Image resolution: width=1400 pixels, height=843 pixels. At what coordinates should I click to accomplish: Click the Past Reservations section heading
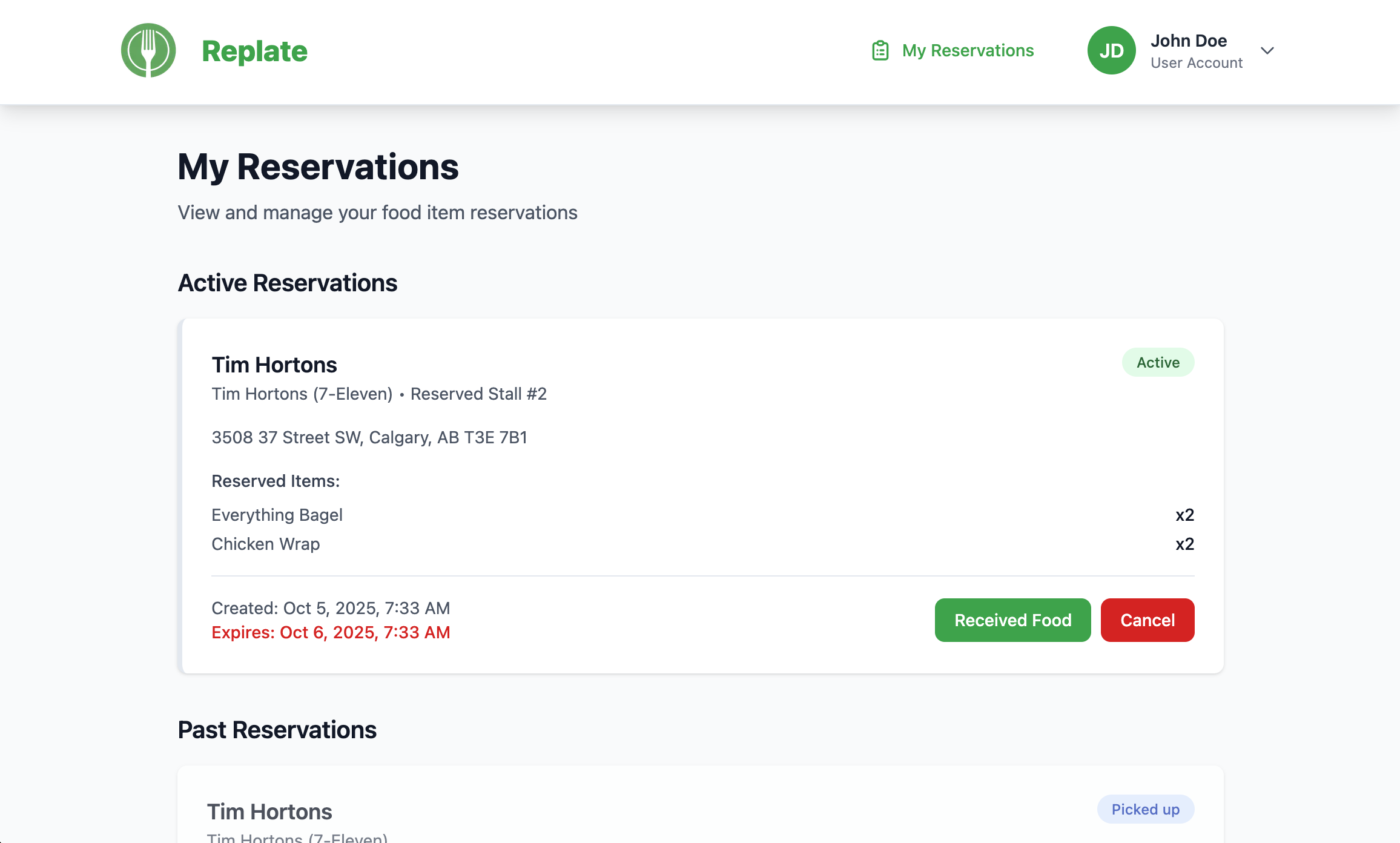point(277,730)
